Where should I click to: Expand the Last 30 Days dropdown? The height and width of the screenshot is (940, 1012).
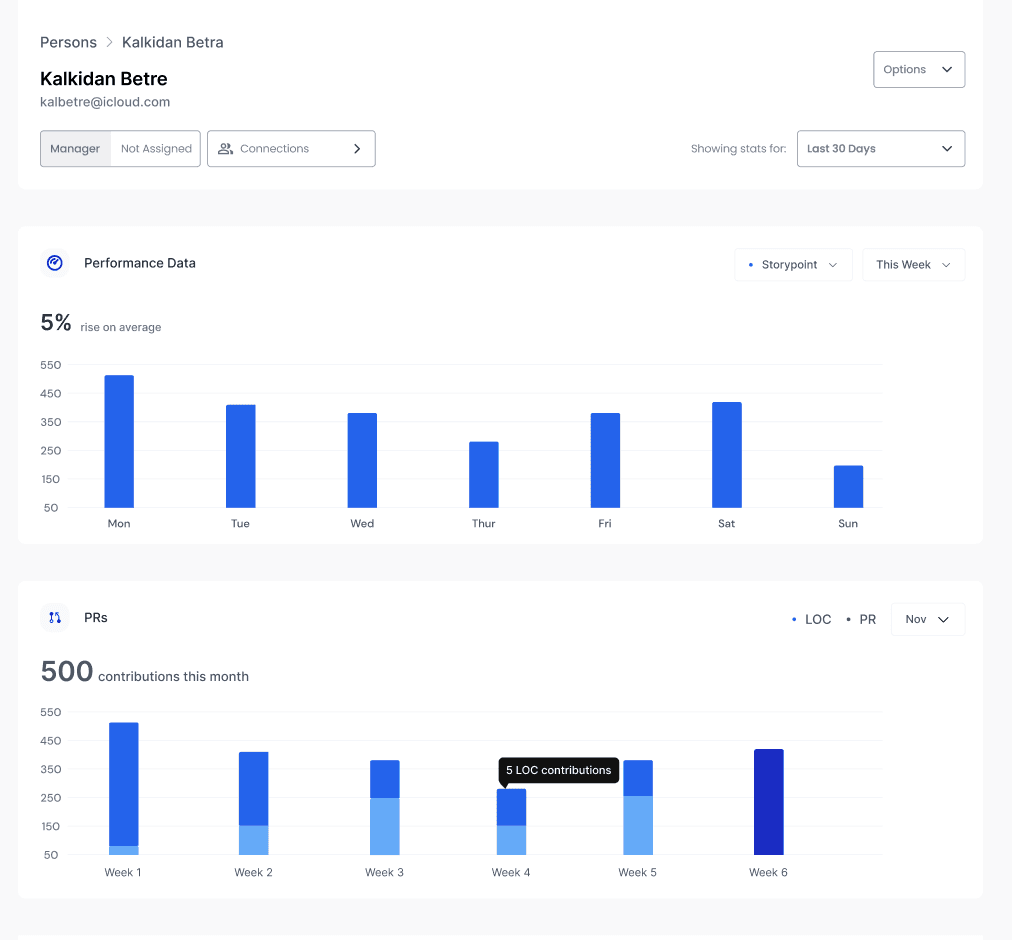point(880,149)
